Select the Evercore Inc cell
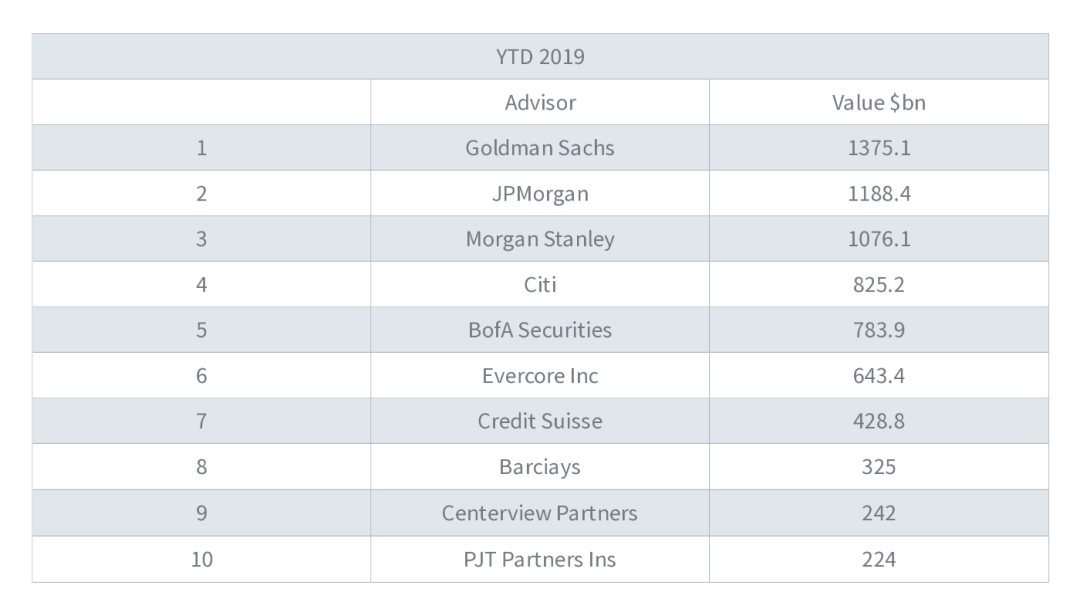The height and width of the screenshot is (606, 1080). [x=540, y=376]
